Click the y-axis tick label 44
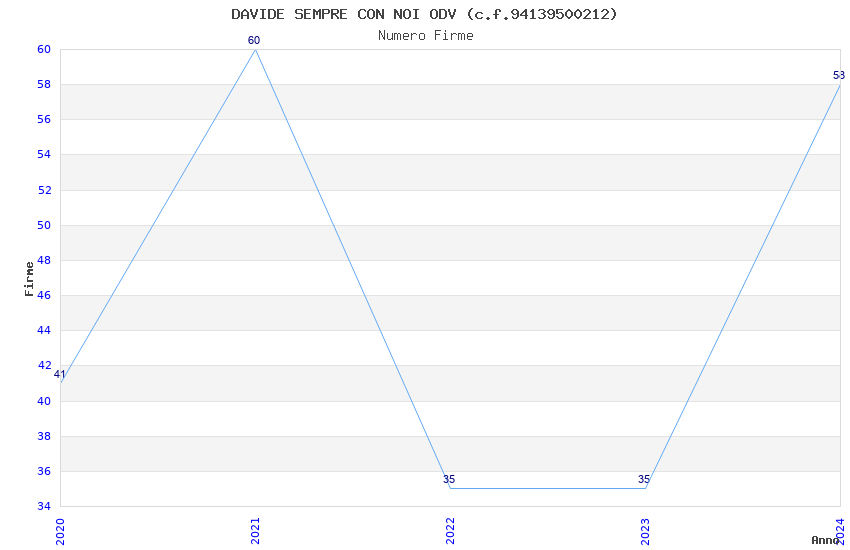The height and width of the screenshot is (550, 850). [44, 330]
